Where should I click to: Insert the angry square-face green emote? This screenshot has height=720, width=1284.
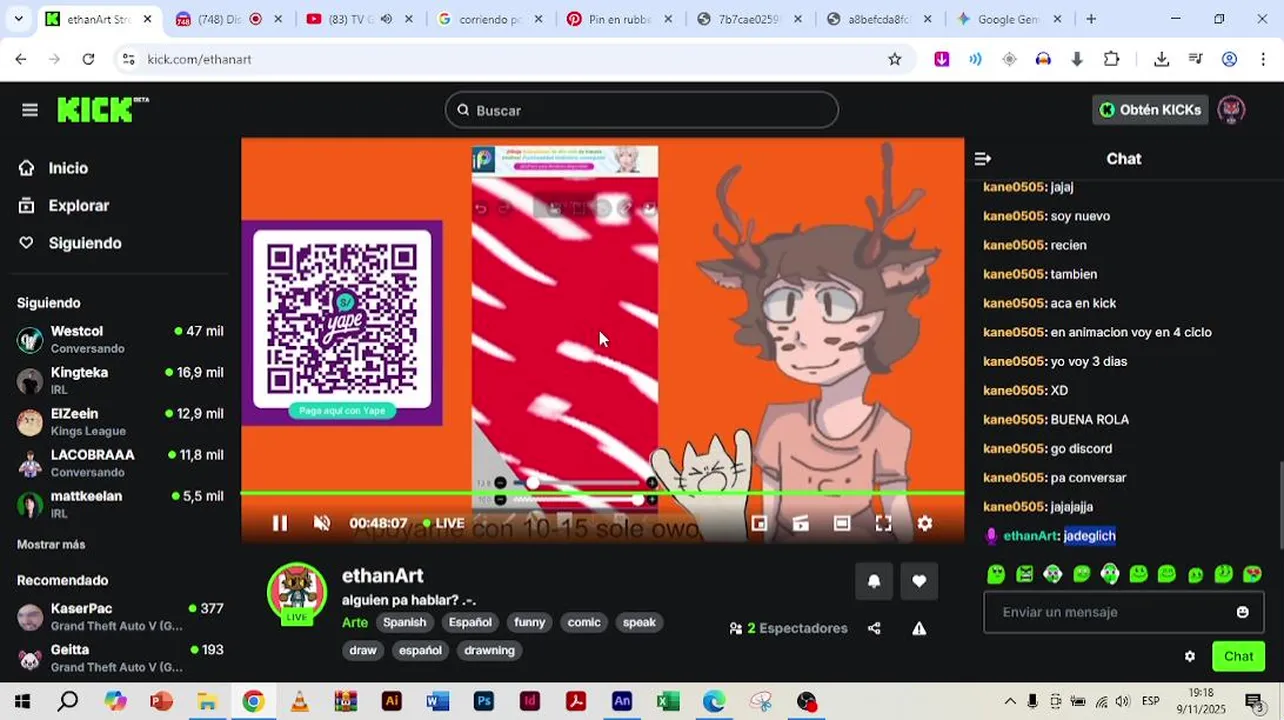tap(1025, 574)
